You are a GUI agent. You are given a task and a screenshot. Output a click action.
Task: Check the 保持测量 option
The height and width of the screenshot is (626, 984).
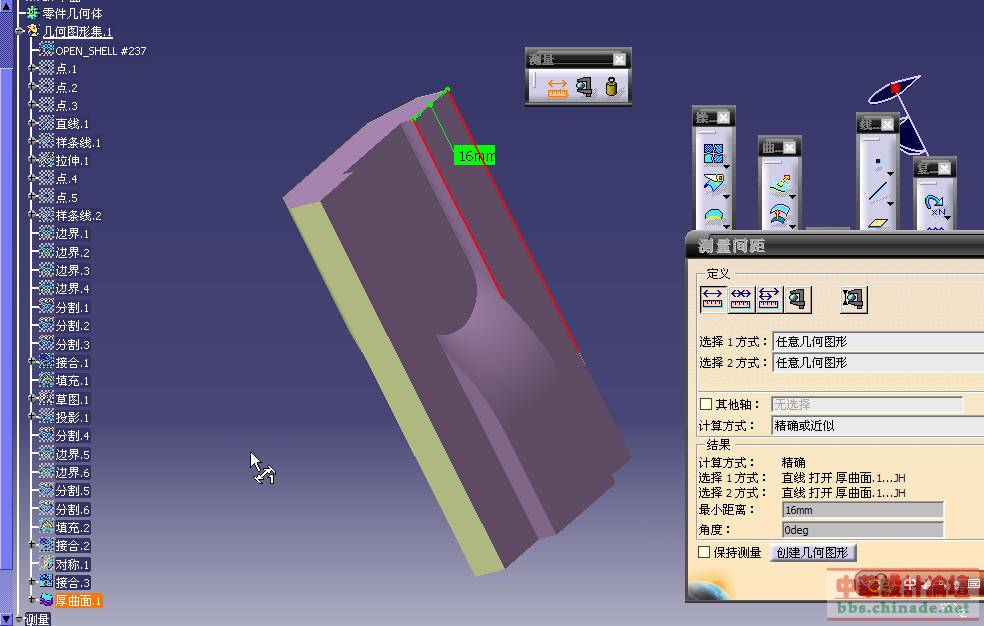coord(705,552)
